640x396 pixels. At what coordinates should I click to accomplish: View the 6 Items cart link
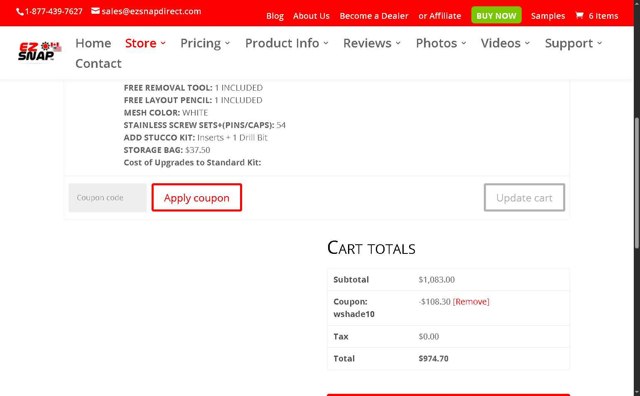pos(603,16)
